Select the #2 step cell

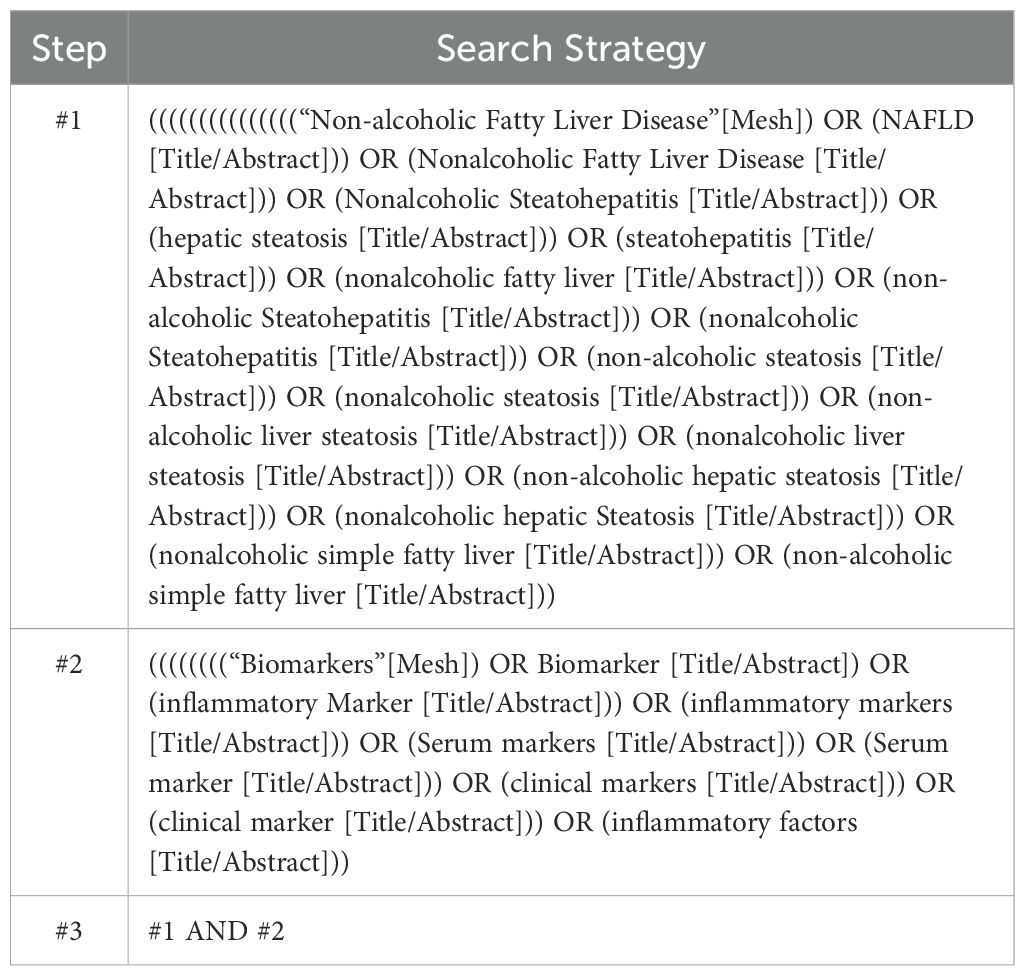point(69,665)
